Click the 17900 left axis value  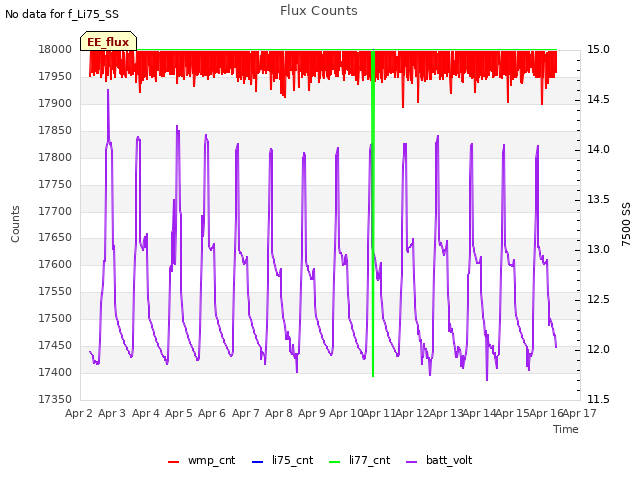click(x=55, y=103)
